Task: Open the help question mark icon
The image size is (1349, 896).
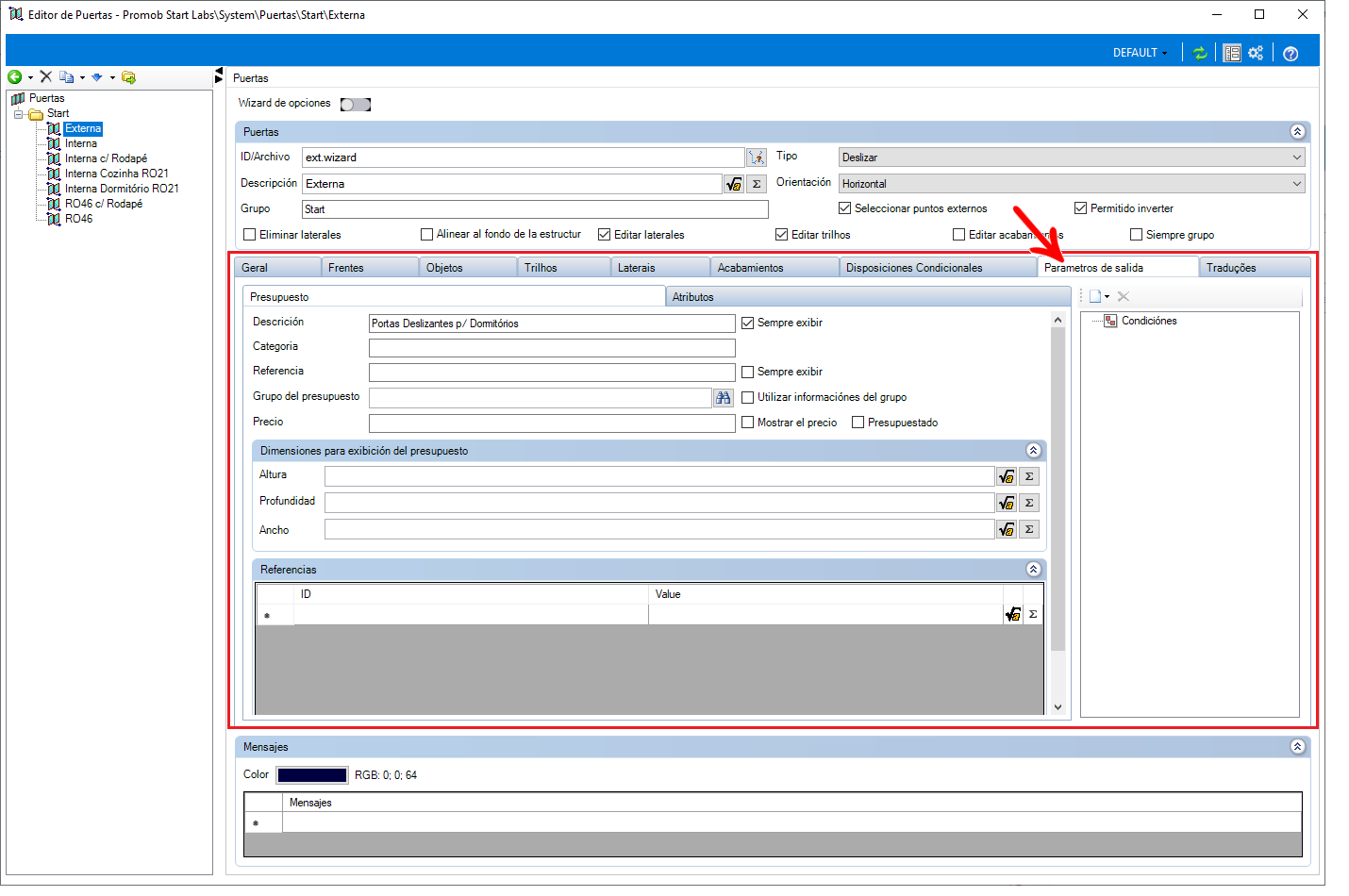Action: [x=1291, y=54]
